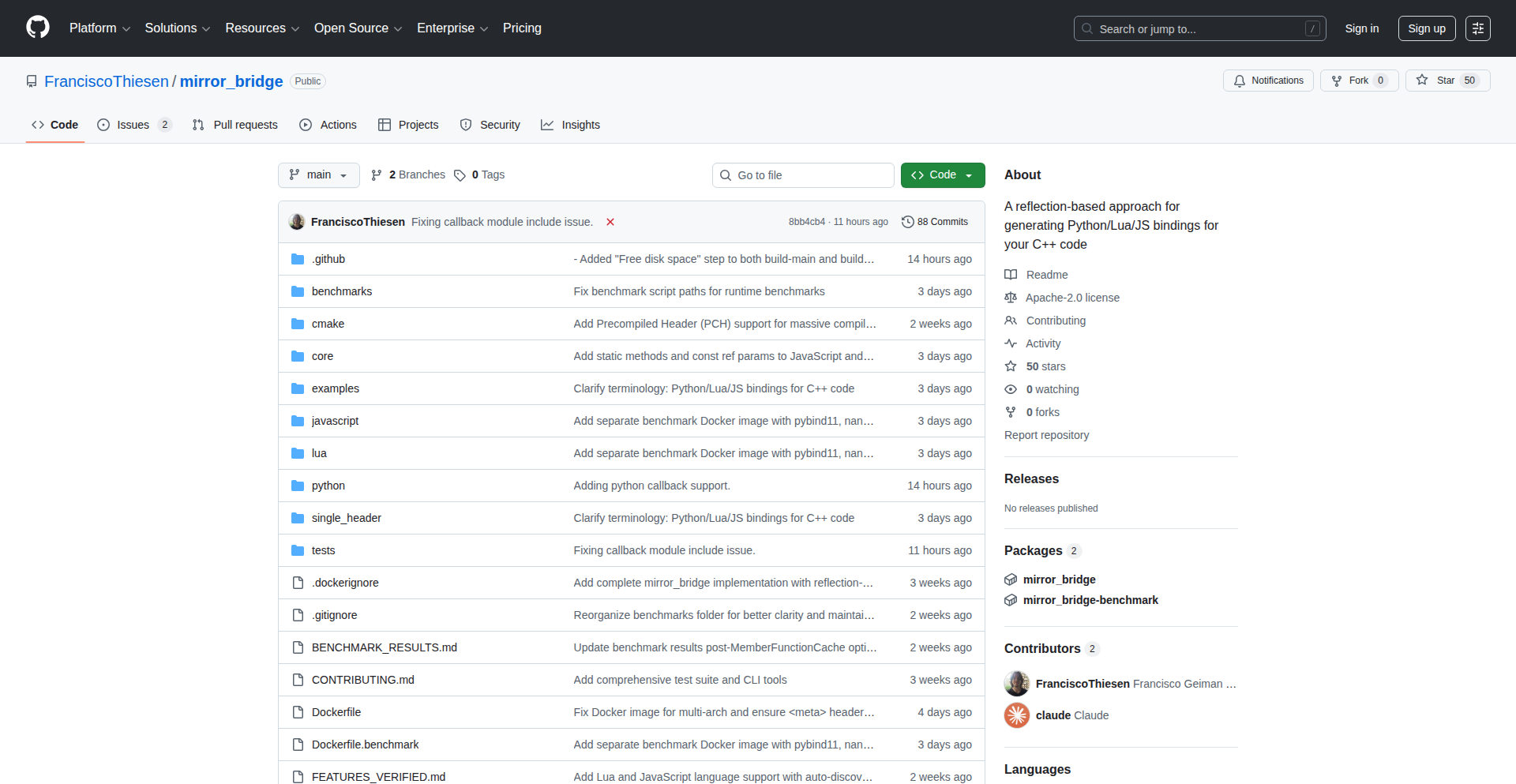This screenshot has height=784, width=1516.
Task: Click the Dockerfile file icon
Action: [x=298, y=712]
